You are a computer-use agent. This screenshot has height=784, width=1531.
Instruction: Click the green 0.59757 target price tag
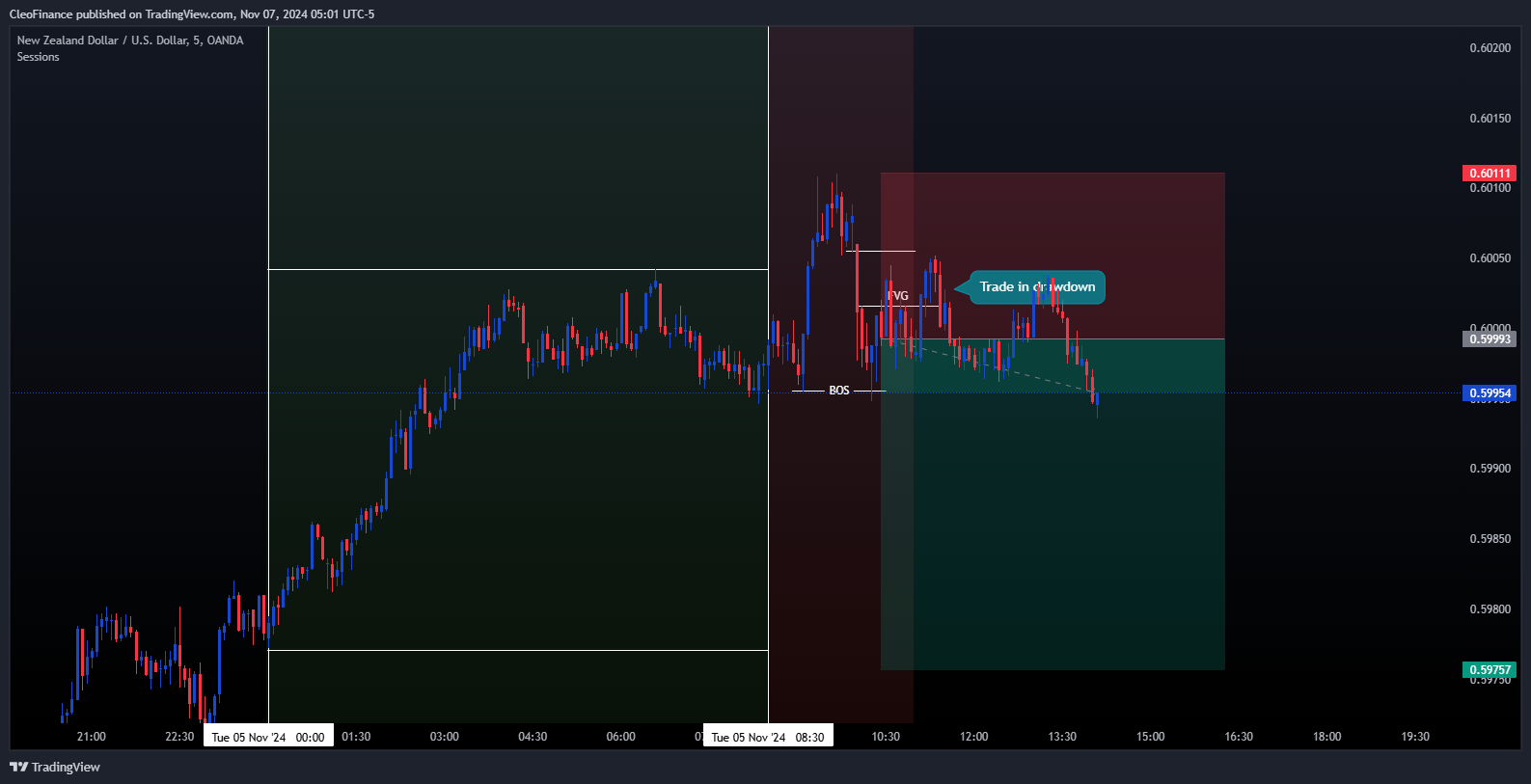tap(1490, 669)
